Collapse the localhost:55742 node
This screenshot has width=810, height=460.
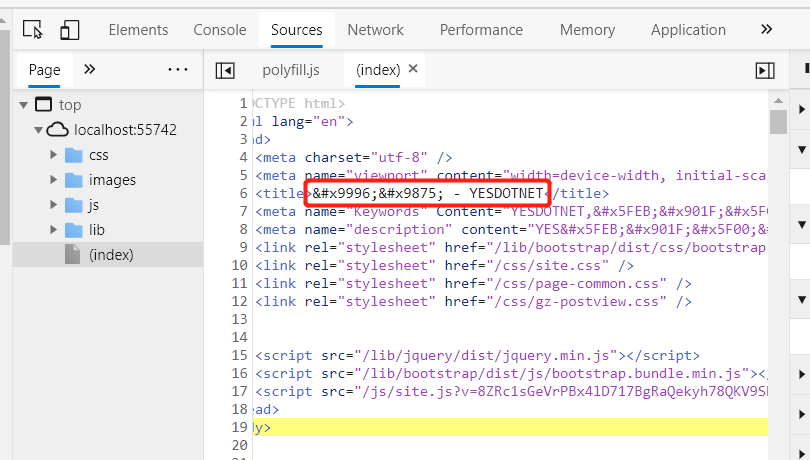[x=38, y=130]
